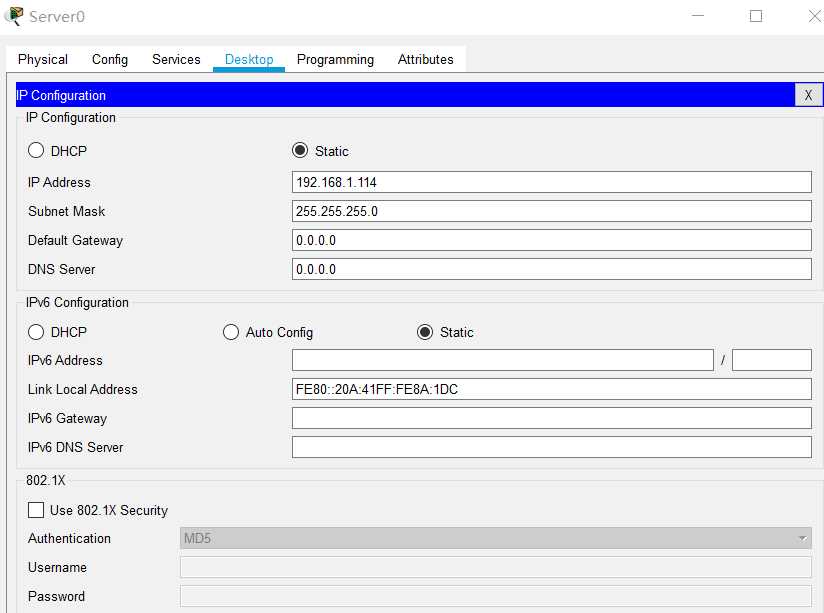
Task: Open the Physical tab
Action: tap(43, 59)
